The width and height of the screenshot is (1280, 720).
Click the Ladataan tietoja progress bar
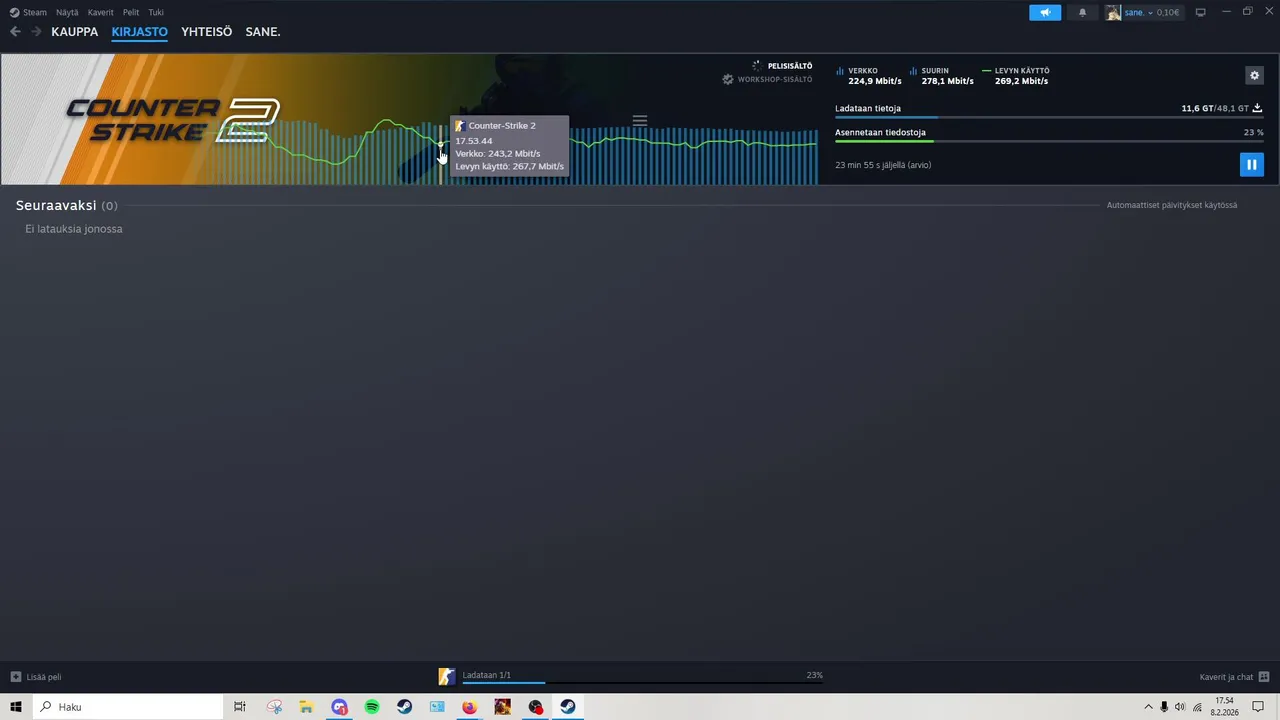click(x=1049, y=118)
